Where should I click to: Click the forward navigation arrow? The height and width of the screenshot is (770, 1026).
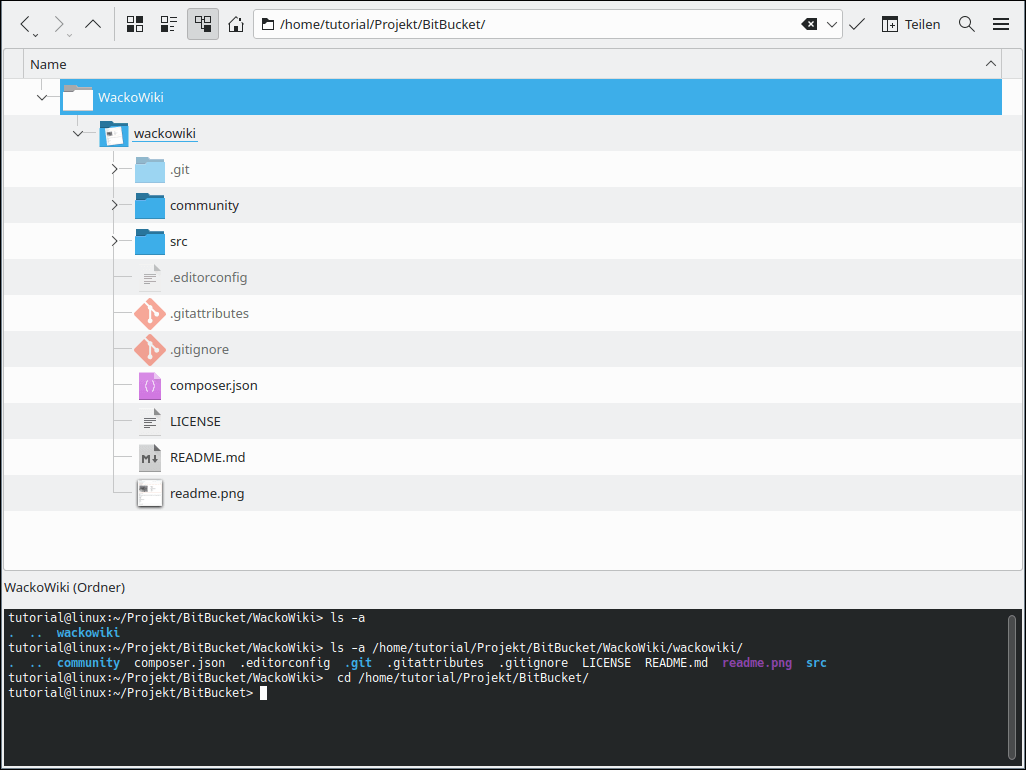[x=60, y=24]
